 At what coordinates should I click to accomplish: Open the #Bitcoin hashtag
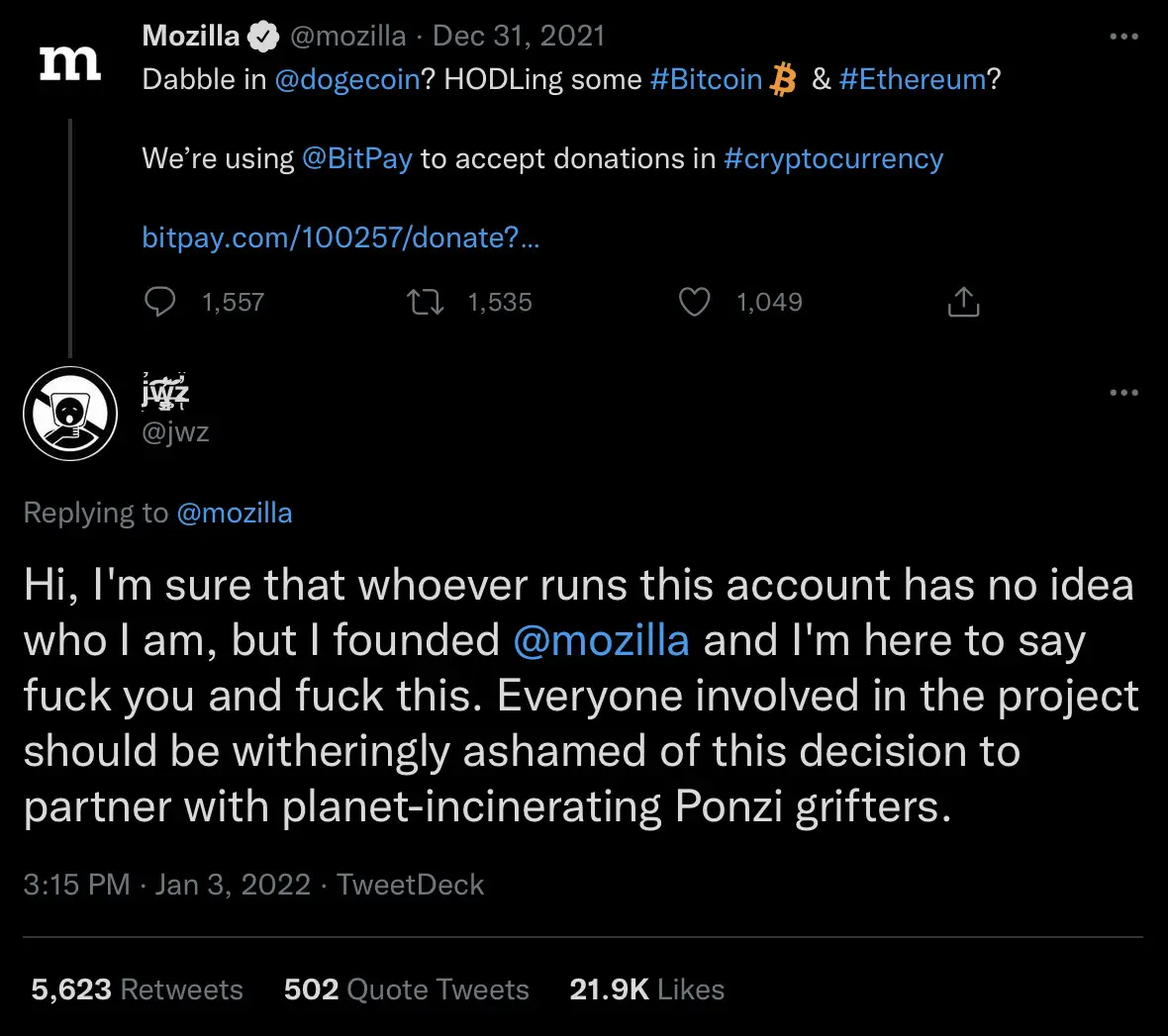pyautogui.click(x=705, y=79)
